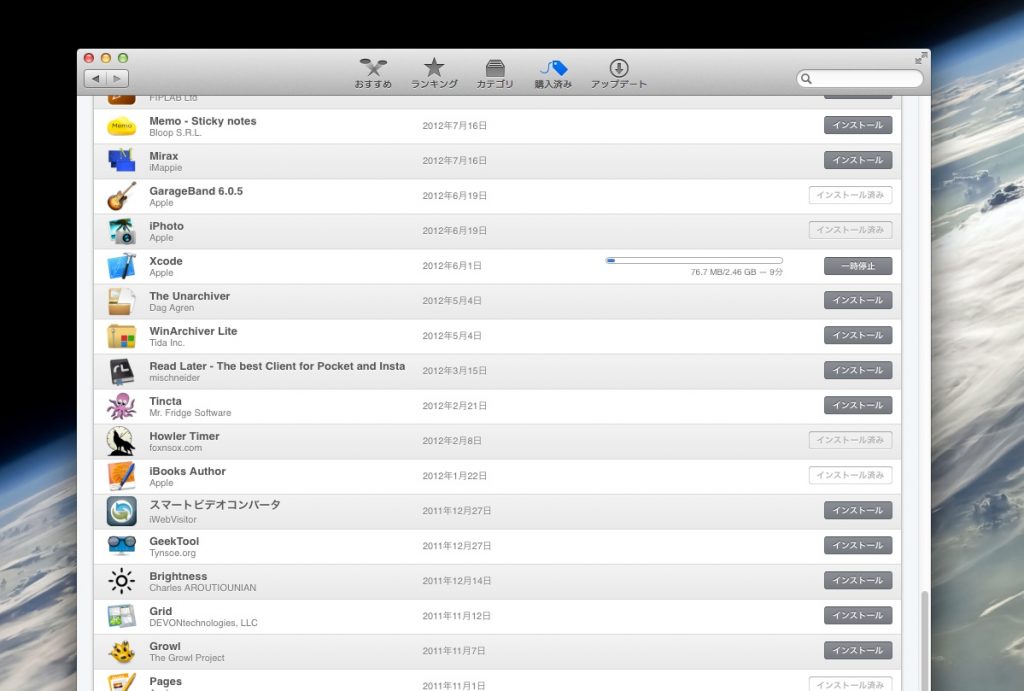
Task: Click the Growl paw icon
Action: coord(121,651)
